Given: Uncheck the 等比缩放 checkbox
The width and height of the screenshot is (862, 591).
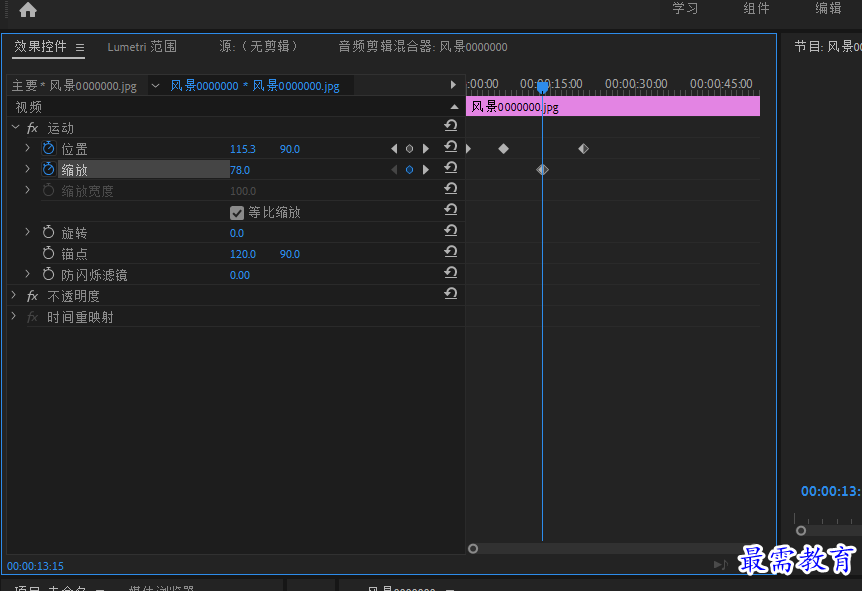Looking at the screenshot, I should [237, 213].
